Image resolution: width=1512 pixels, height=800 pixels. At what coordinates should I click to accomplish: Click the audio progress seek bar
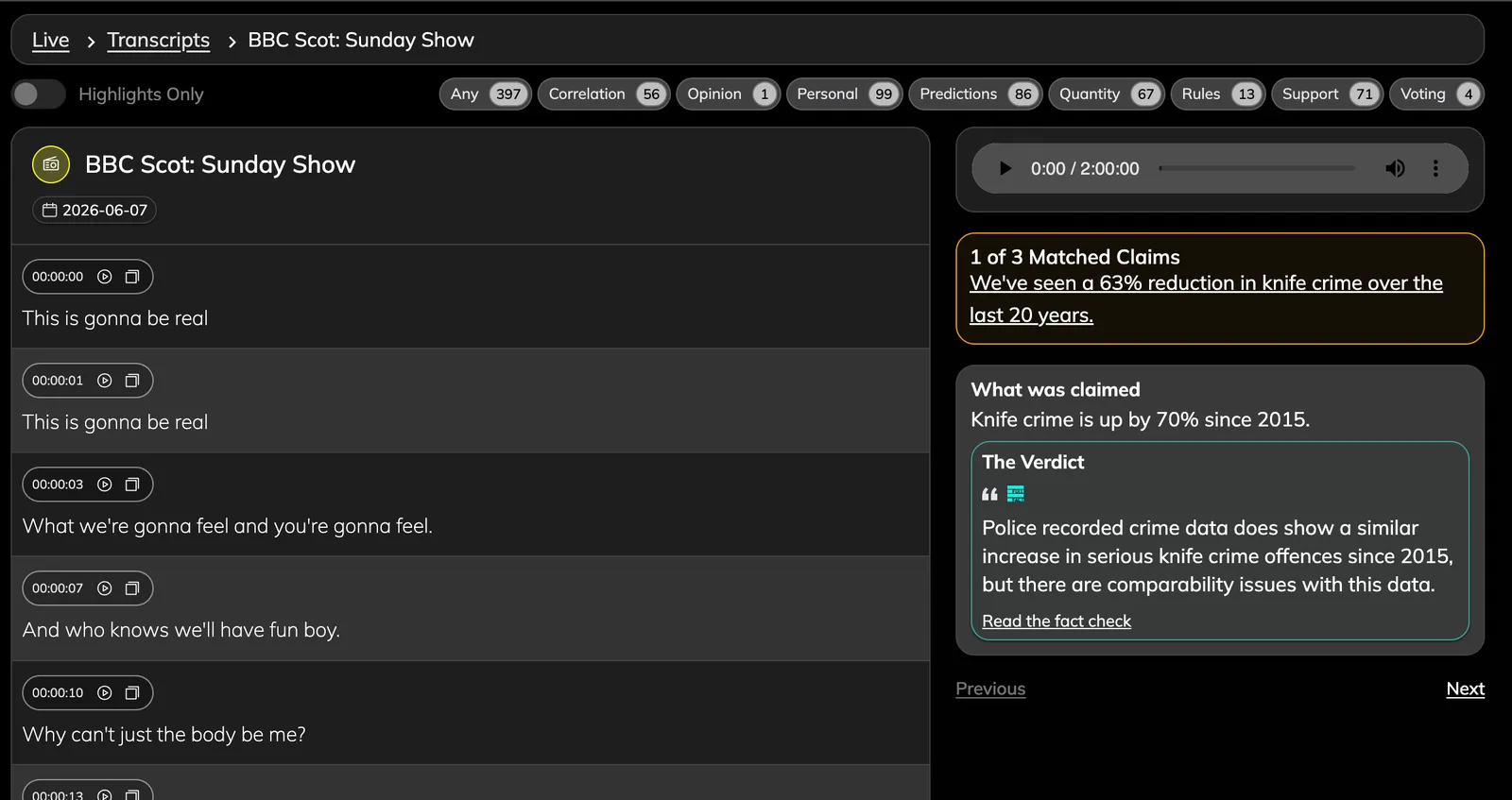[1257, 168]
